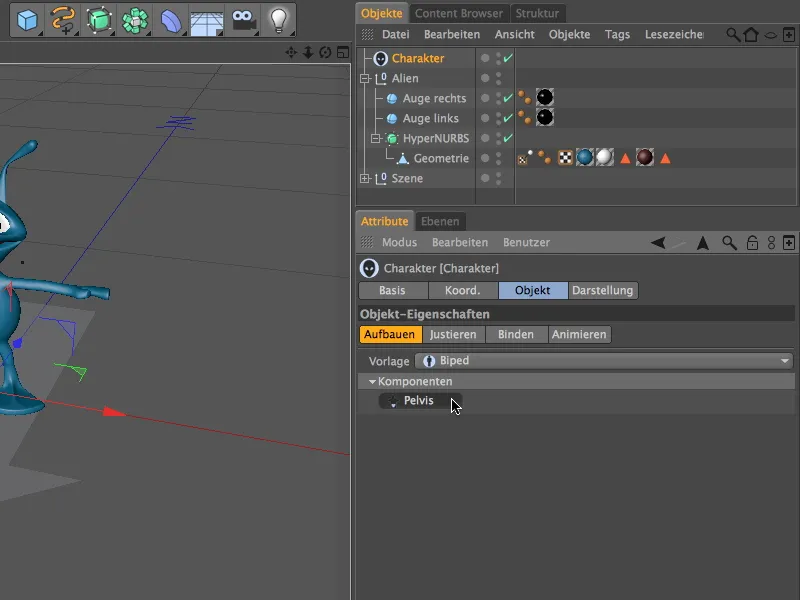Click the Pelvis component button

(420, 401)
